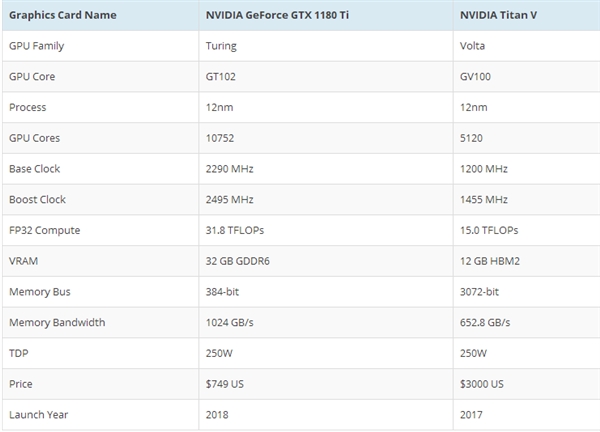Screen dimensions: 600x432
Task: Click the 32 GB GDDR6 cell
Action: 238,260
